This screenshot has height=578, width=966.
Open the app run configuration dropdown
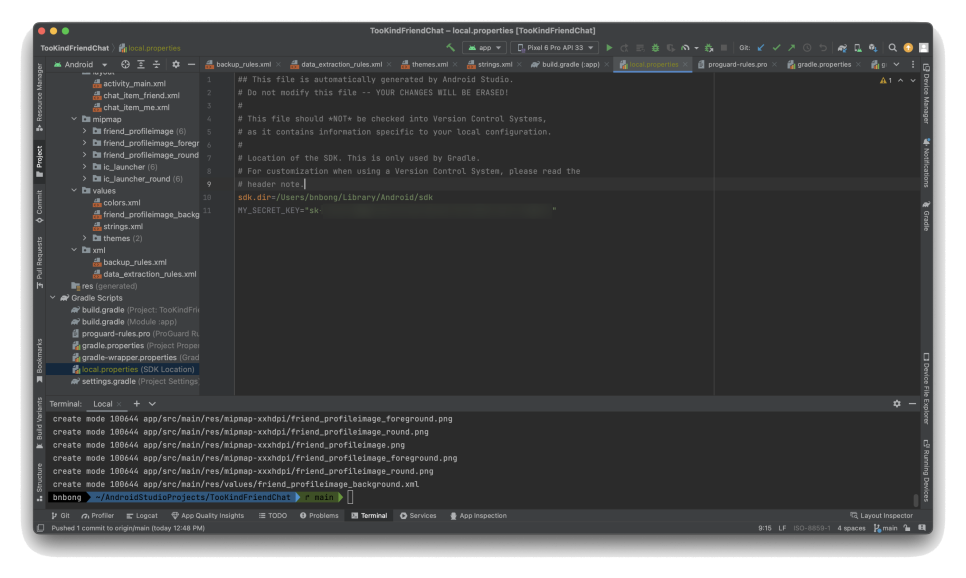485,47
